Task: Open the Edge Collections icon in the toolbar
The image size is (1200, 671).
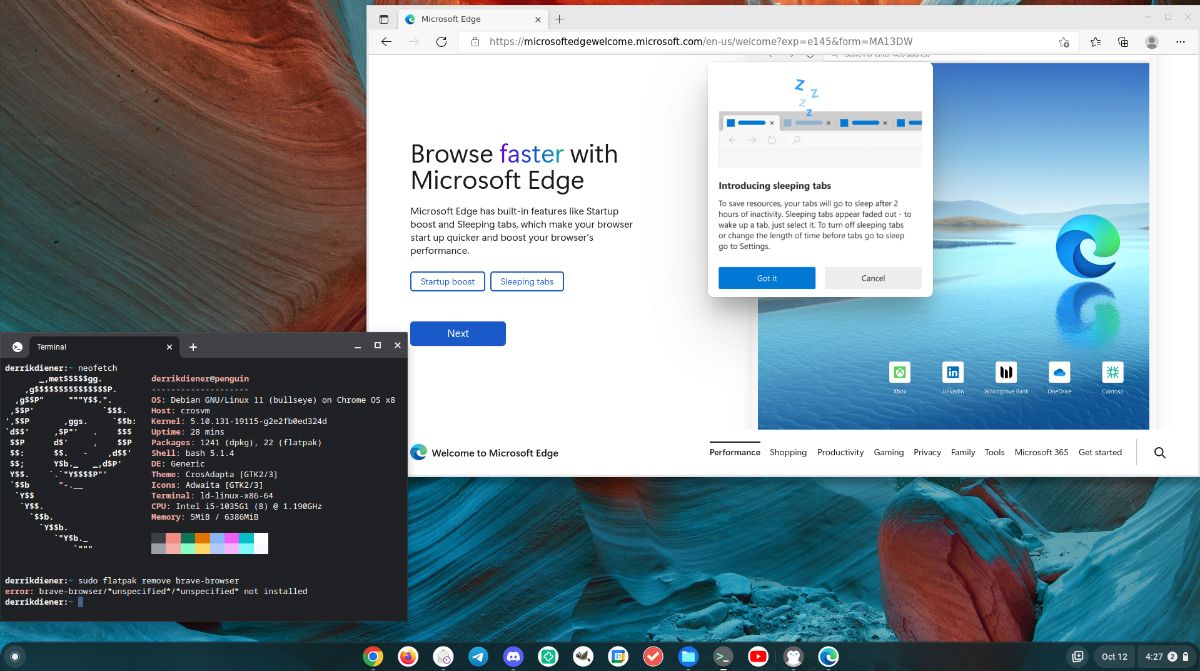Action: pos(1122,42)
